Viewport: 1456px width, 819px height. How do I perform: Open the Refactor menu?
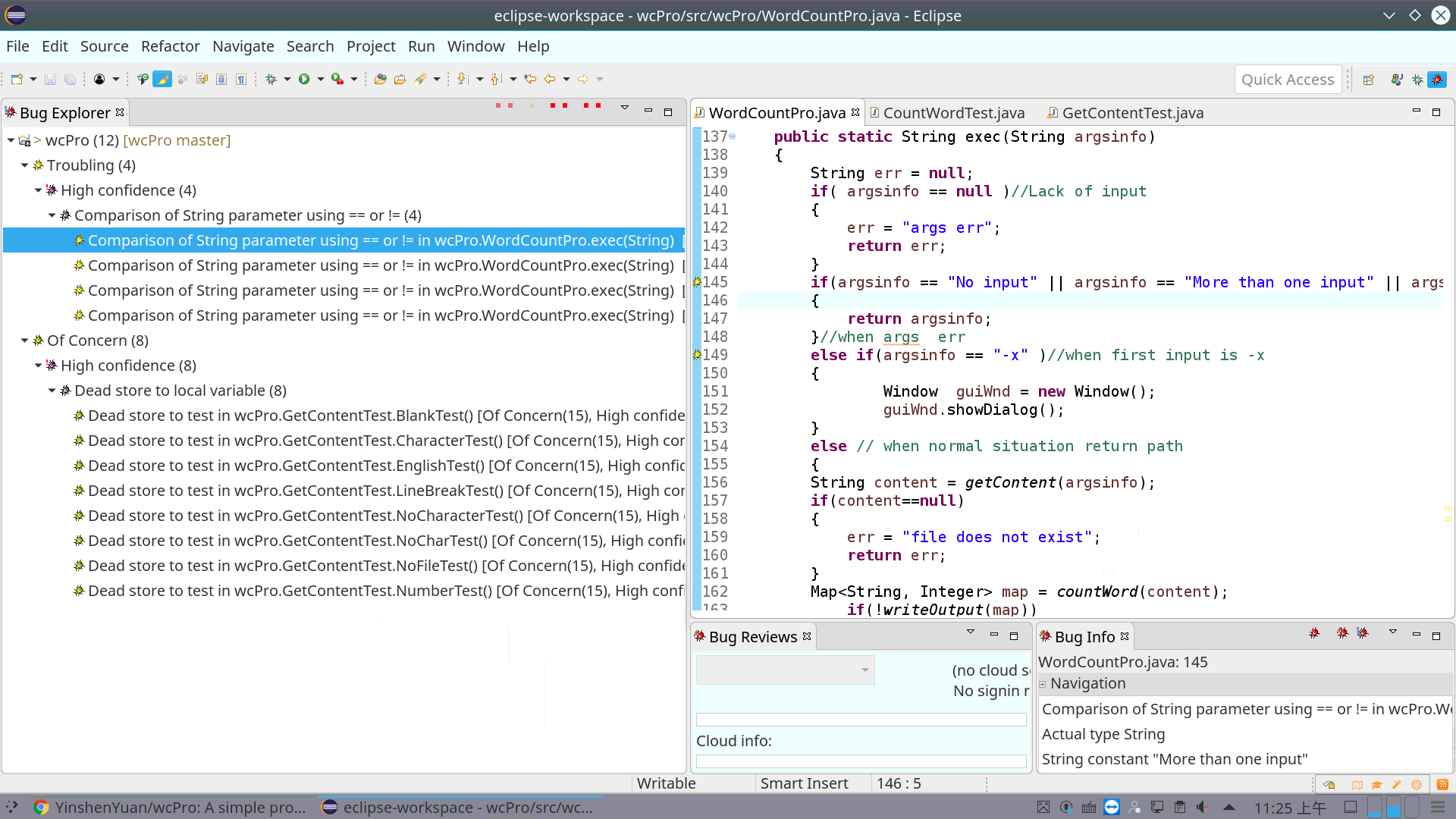[170, 46]
